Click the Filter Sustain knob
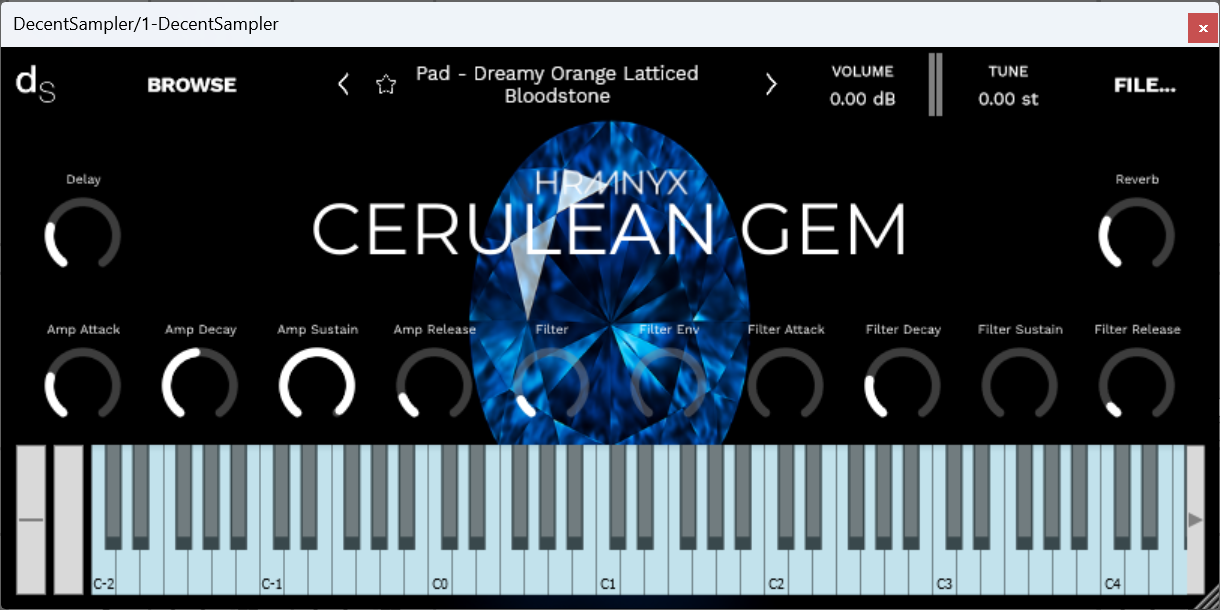Viewport: 1220px width, 610px height. [1019, 385]
